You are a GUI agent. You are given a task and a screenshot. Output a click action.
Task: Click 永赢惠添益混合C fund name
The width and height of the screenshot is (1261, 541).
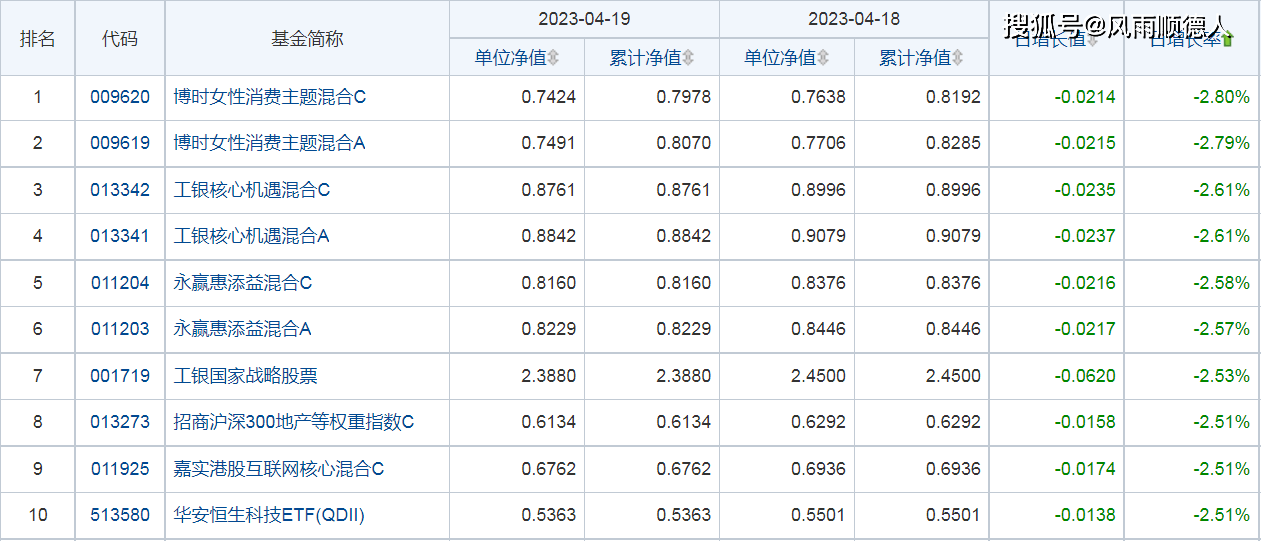(242, 283)
